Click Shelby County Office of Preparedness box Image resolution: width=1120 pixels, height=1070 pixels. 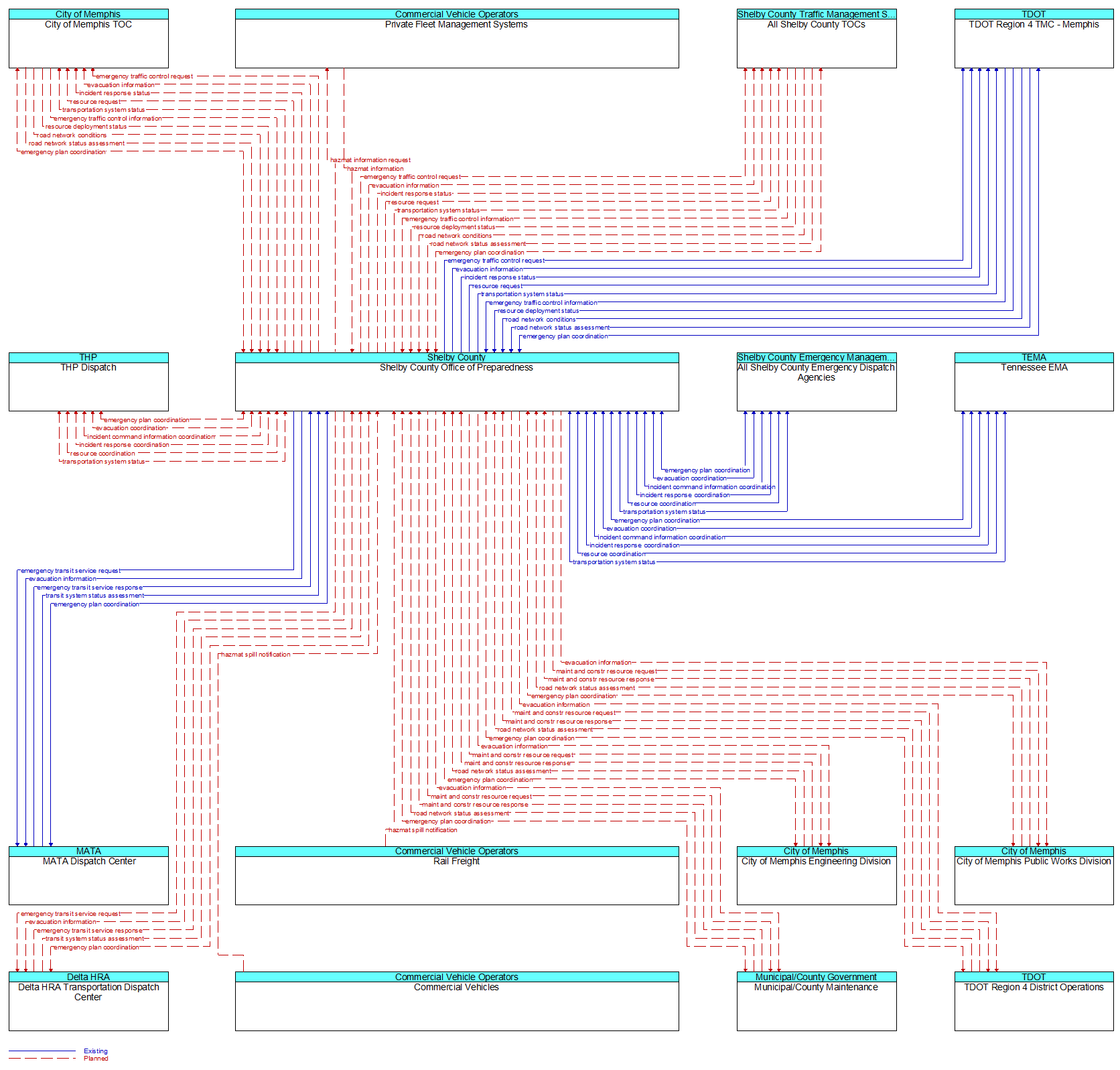(x=457, y=382)
